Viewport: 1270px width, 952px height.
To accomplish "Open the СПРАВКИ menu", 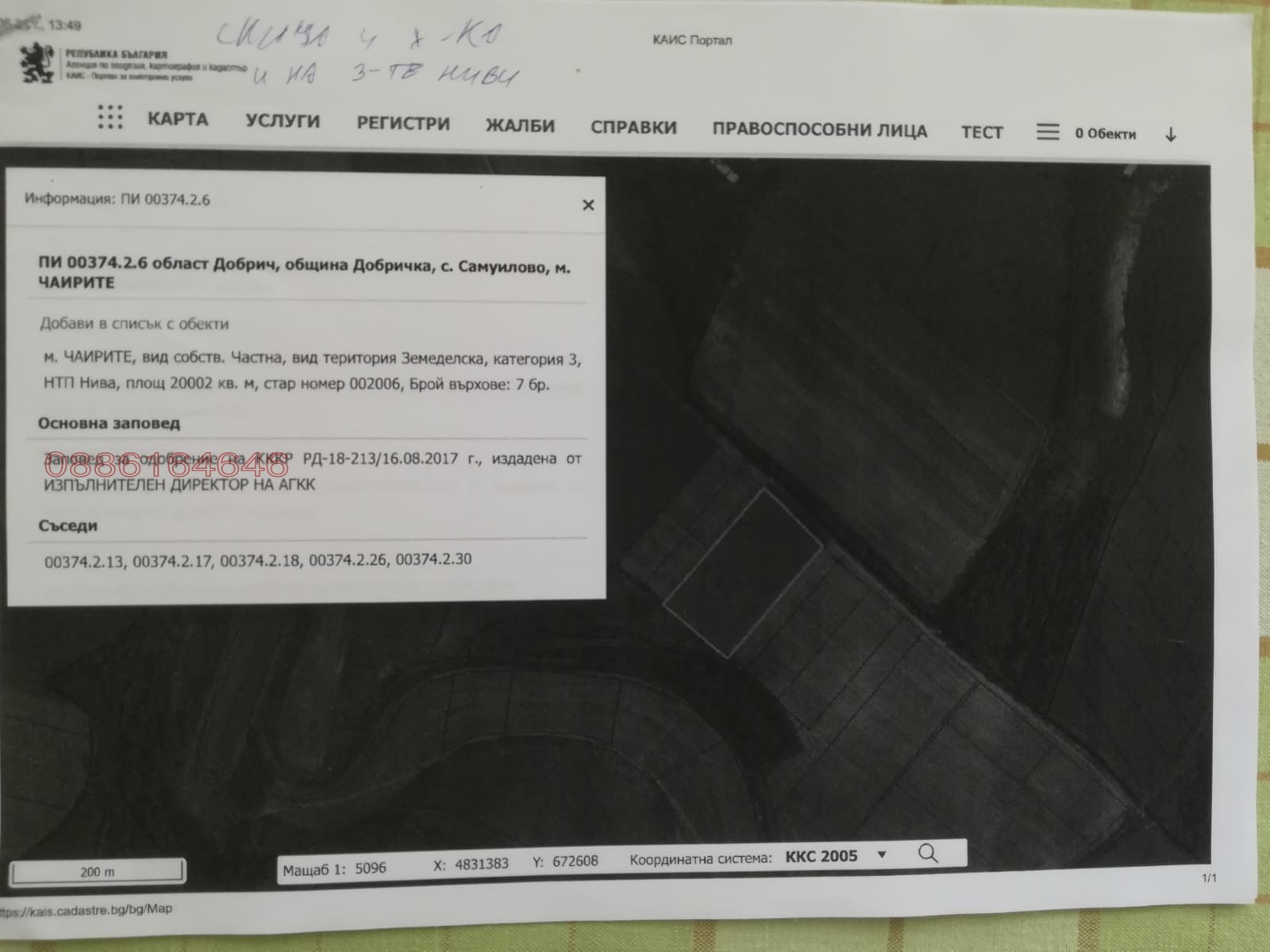I will (633, 128).
